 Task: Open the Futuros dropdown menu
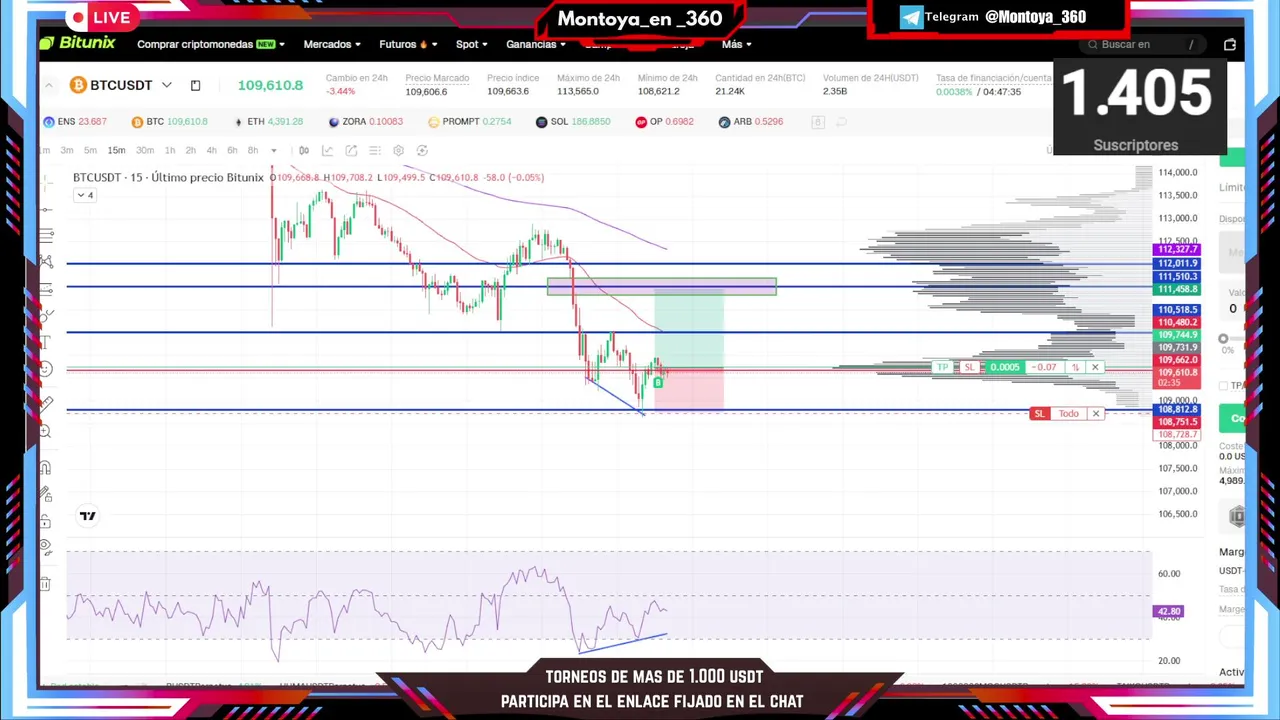(x=408, y=44)
